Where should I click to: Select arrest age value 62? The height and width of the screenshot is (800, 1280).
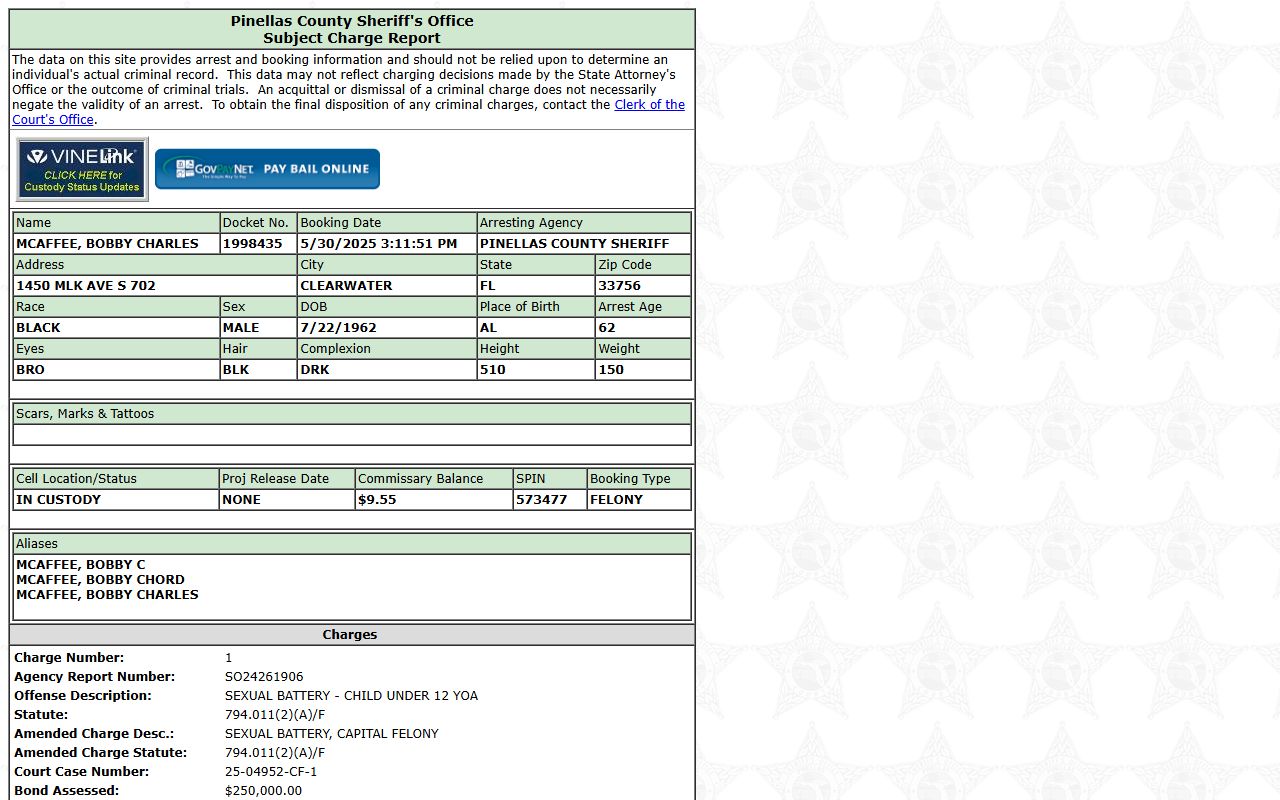(x=643, y=328)
